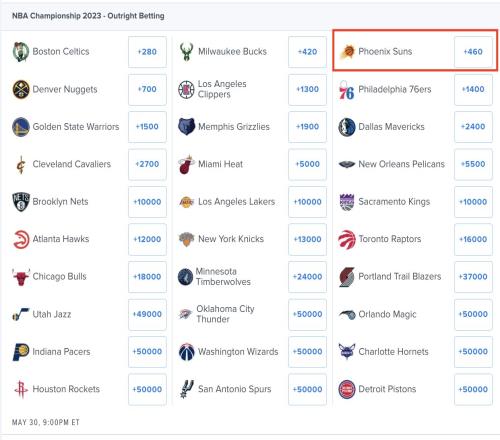This screenshot has height=440, width=500.
Task: Click the Boston Celtics team logo
Action: (21, 52)
